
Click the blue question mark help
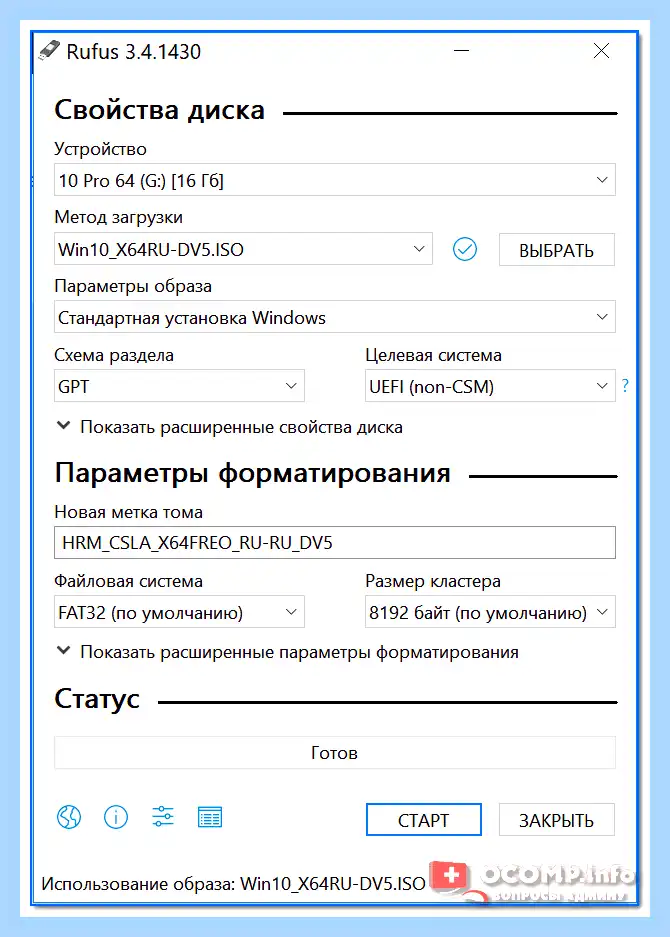point(625,385)
